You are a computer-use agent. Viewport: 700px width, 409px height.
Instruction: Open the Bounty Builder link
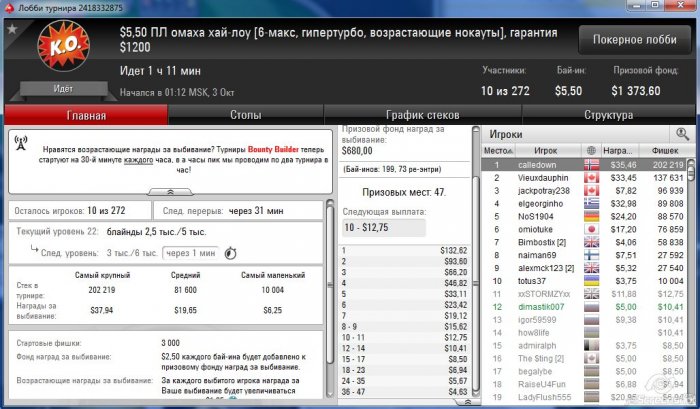(x=273, y=150)
